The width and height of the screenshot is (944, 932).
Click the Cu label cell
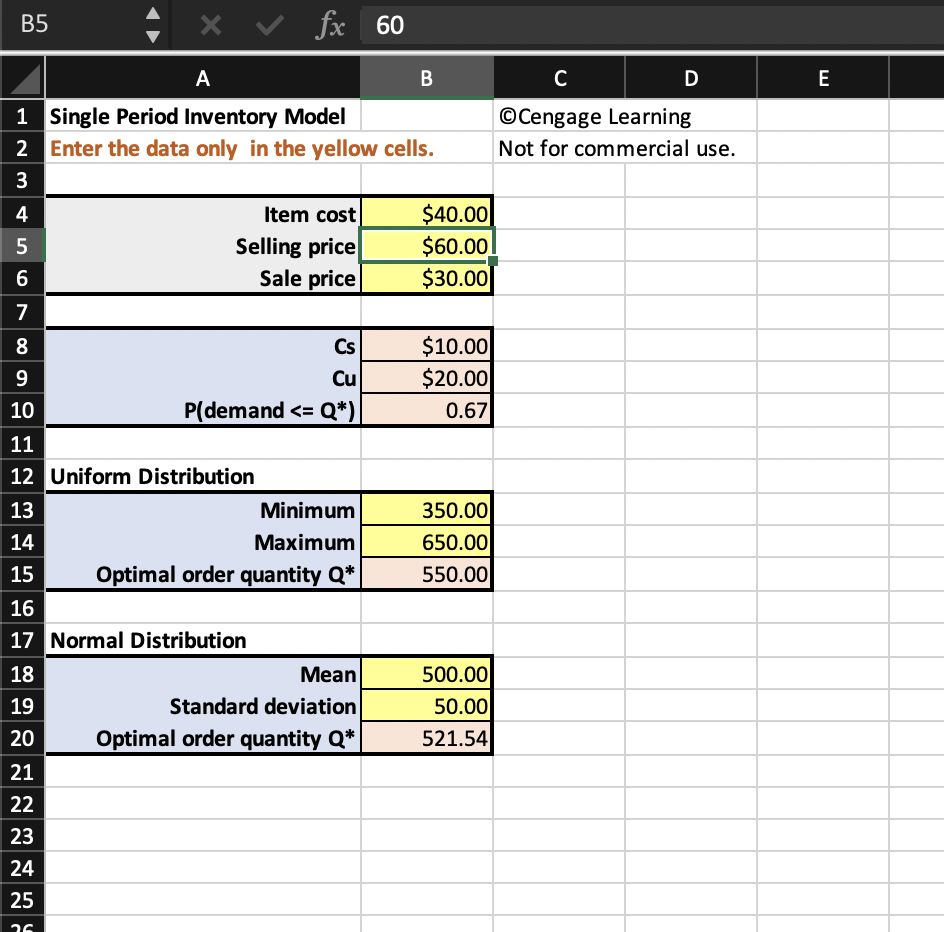(x=203, y=378)
